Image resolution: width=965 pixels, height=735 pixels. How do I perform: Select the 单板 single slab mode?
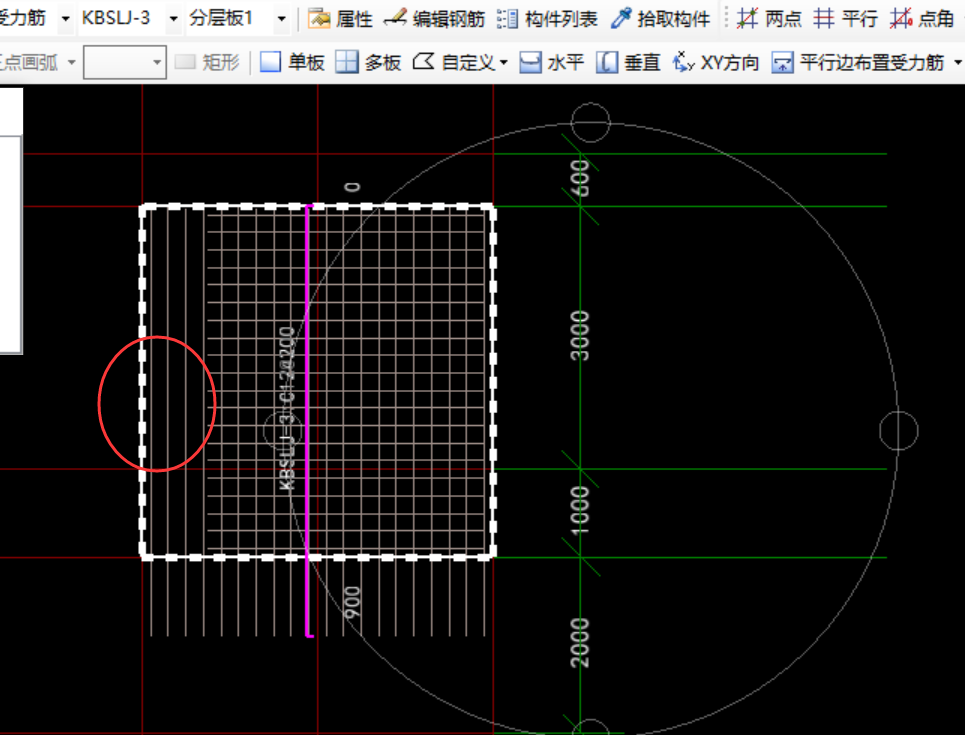(292, 62)
